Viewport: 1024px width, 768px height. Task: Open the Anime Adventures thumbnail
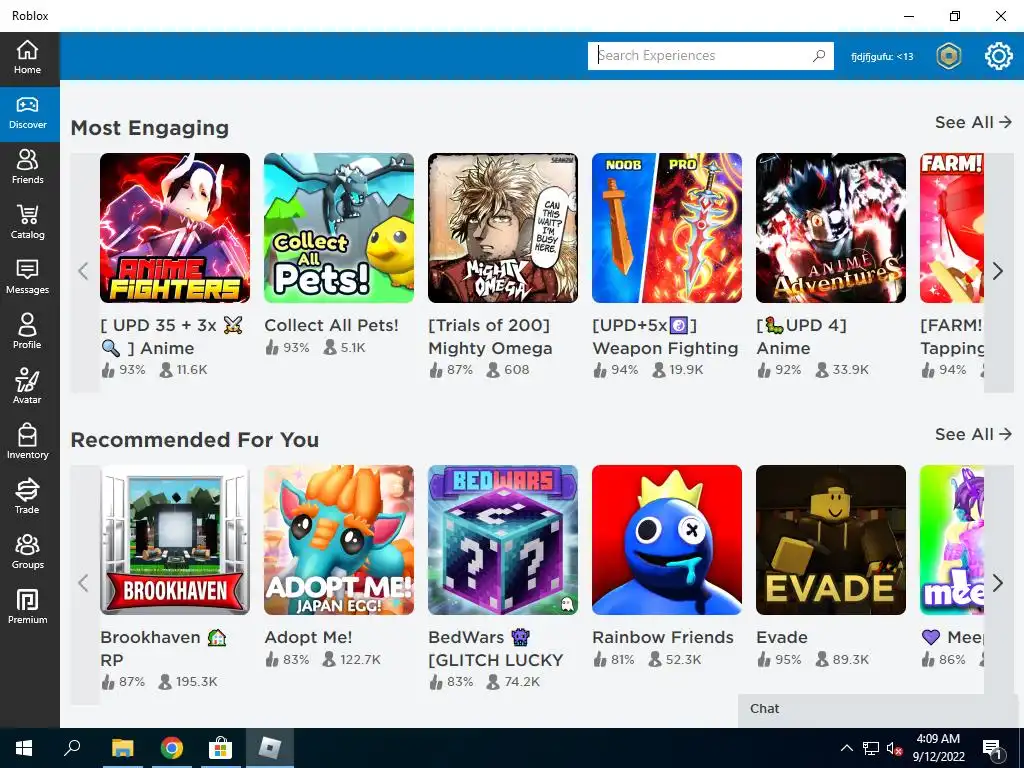point(831,228)
